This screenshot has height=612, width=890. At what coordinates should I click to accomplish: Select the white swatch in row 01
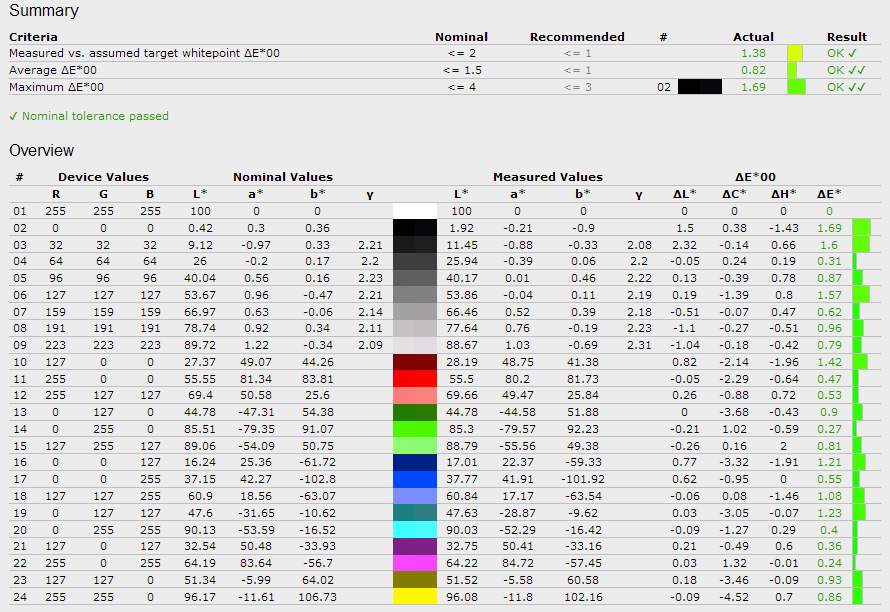(415, 211)
